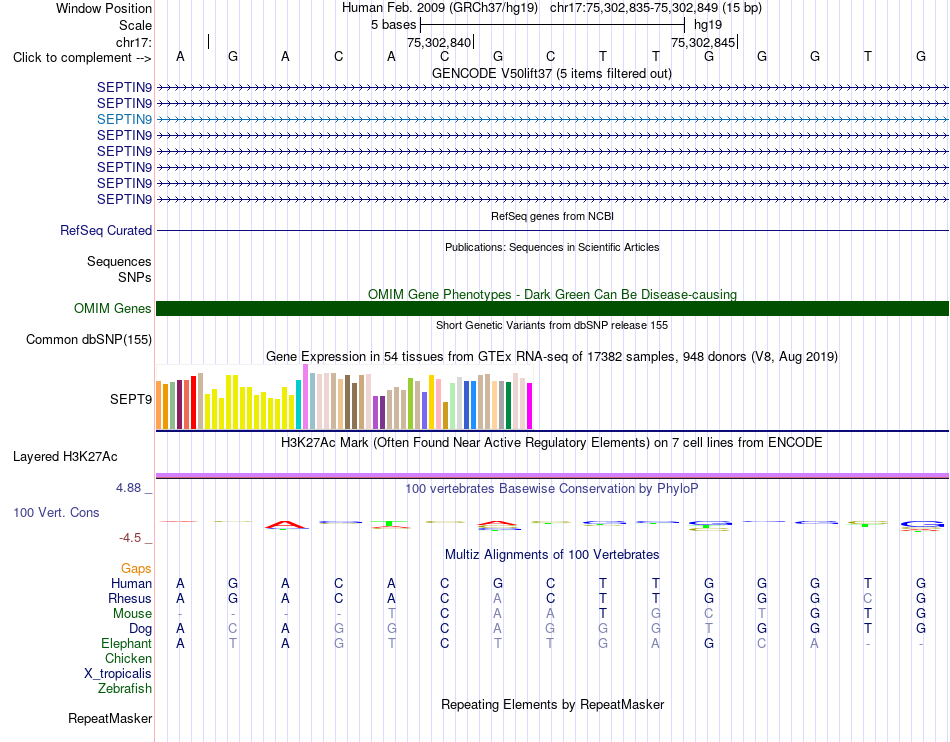
Task: Open the H3K27Ac Mark ENCODE track title
Action: [x=552, y=443]
